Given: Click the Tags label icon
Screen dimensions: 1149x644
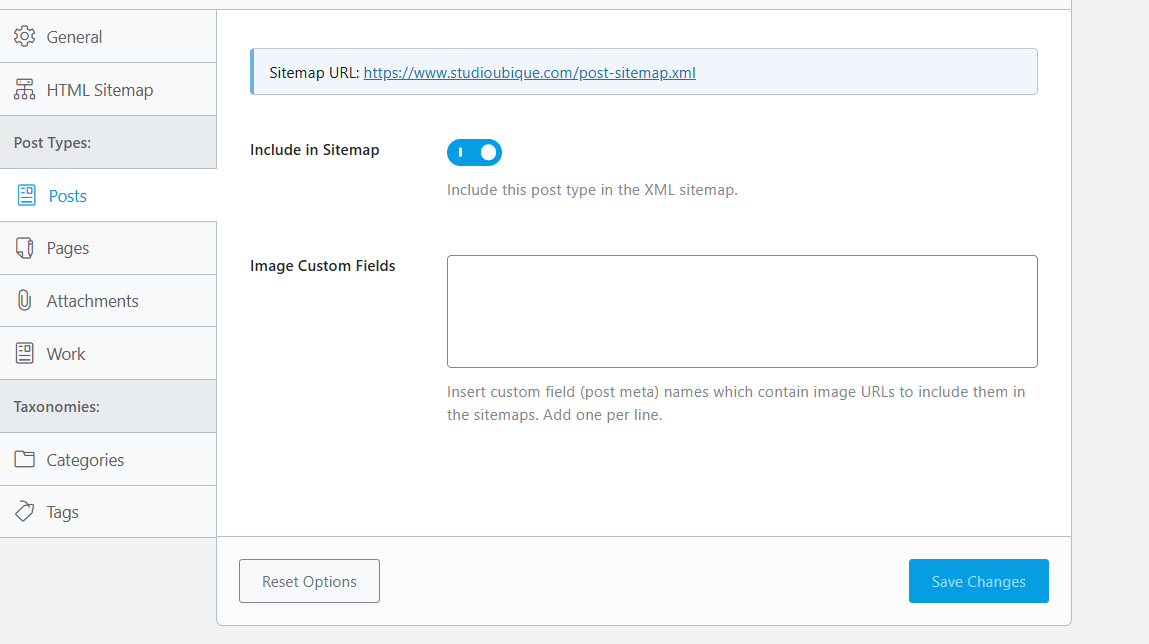Looking at the screenshot, I should click(x=24, y=512).
